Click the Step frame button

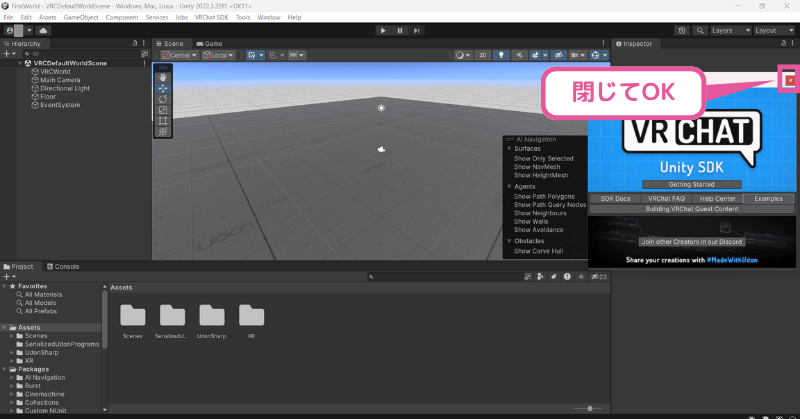tap(416, 31)
